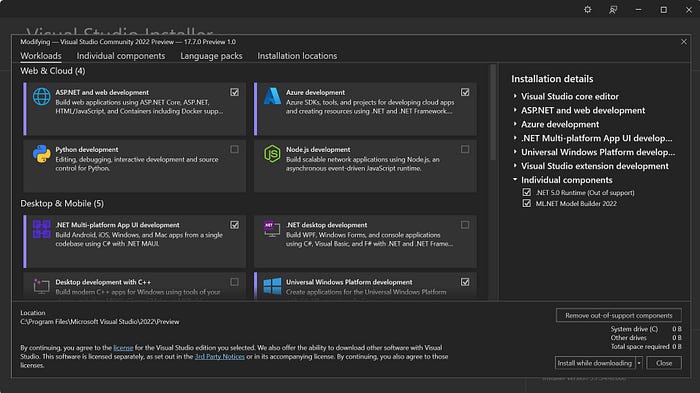The image size is (700, 393).
Task: Switch to the Individual components tab
Action: pos(121,56)
